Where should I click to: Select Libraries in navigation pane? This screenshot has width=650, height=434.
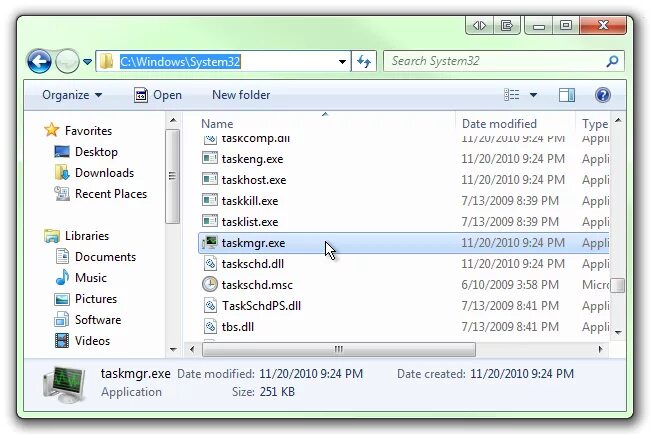[87, 236]
